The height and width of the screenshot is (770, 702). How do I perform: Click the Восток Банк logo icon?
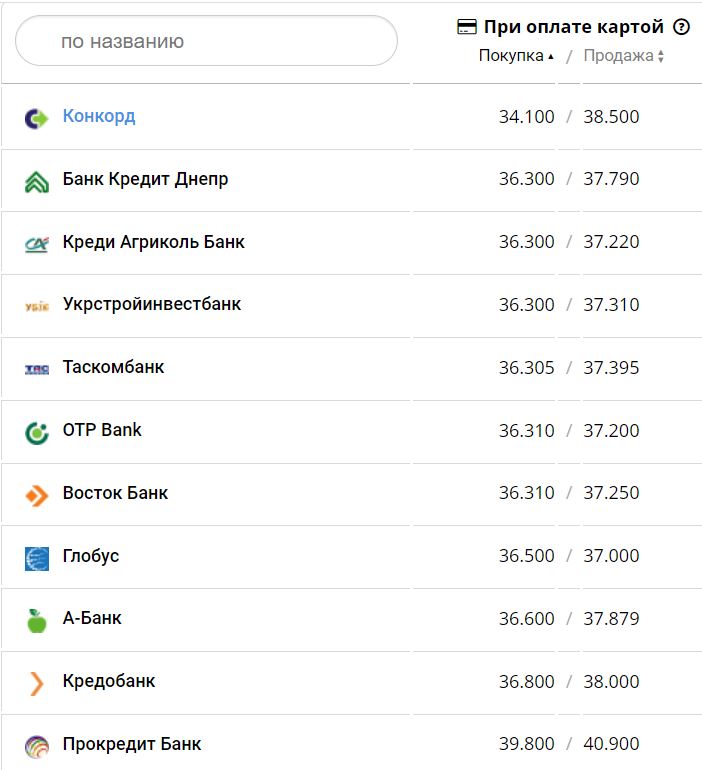[37, 495]
